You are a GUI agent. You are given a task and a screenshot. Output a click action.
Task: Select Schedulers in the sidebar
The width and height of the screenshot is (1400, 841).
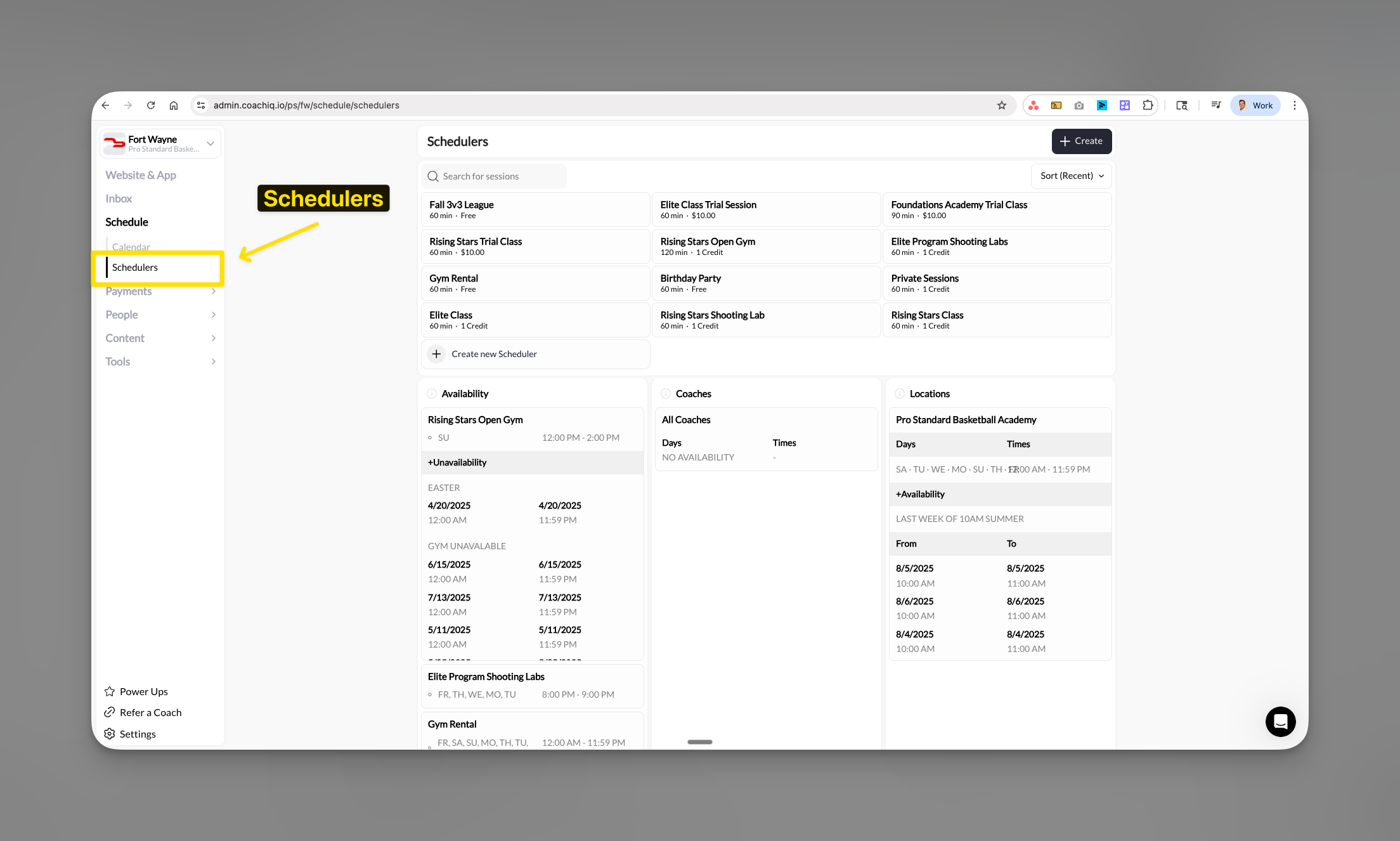coord(135,267)
